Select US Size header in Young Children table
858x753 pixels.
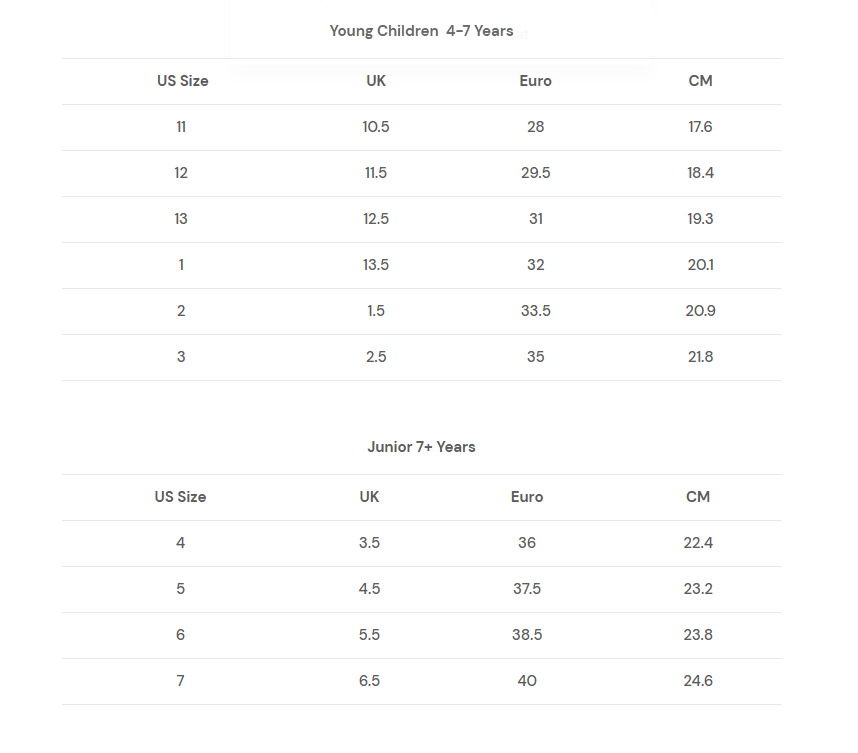(182, 81)
